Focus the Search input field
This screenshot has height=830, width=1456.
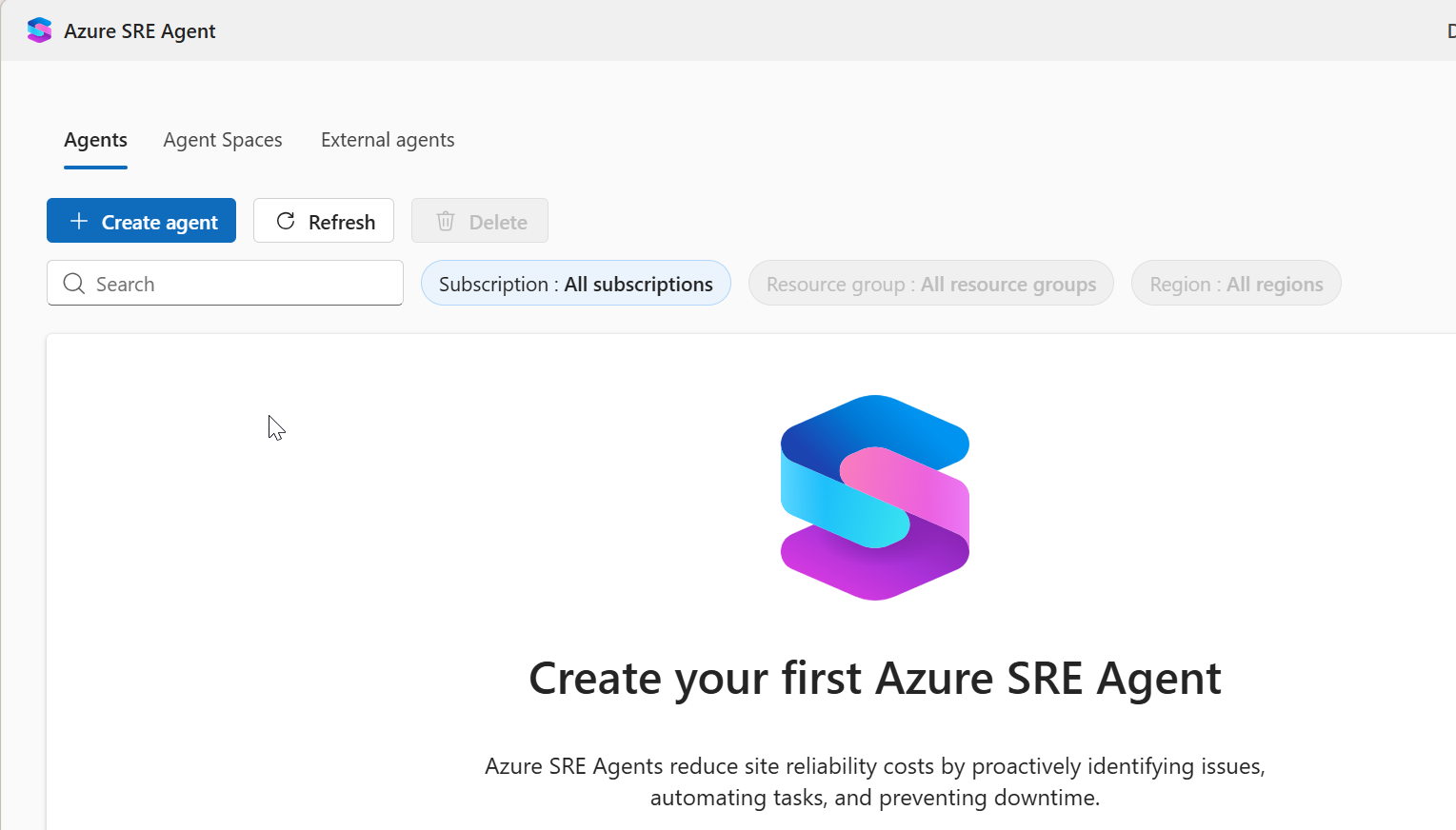pyautogui.click(x=225, y=283)
